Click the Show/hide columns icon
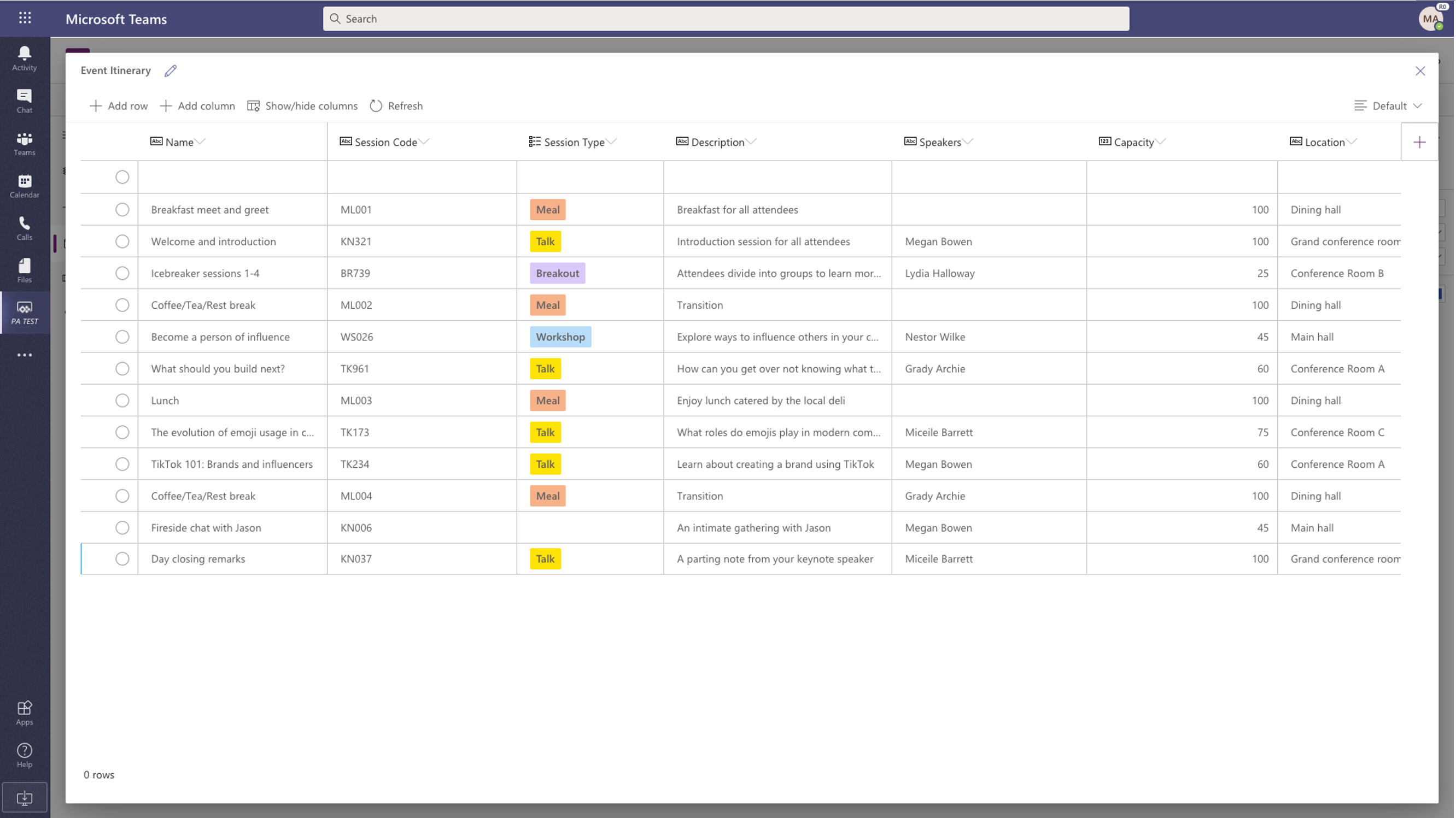This screenshot has width=1456, height=818. 253,105
